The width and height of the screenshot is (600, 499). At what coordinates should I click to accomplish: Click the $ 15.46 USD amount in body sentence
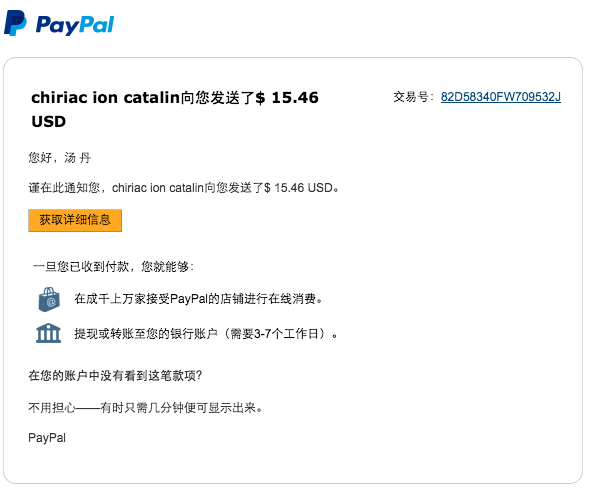coord(299,188)
